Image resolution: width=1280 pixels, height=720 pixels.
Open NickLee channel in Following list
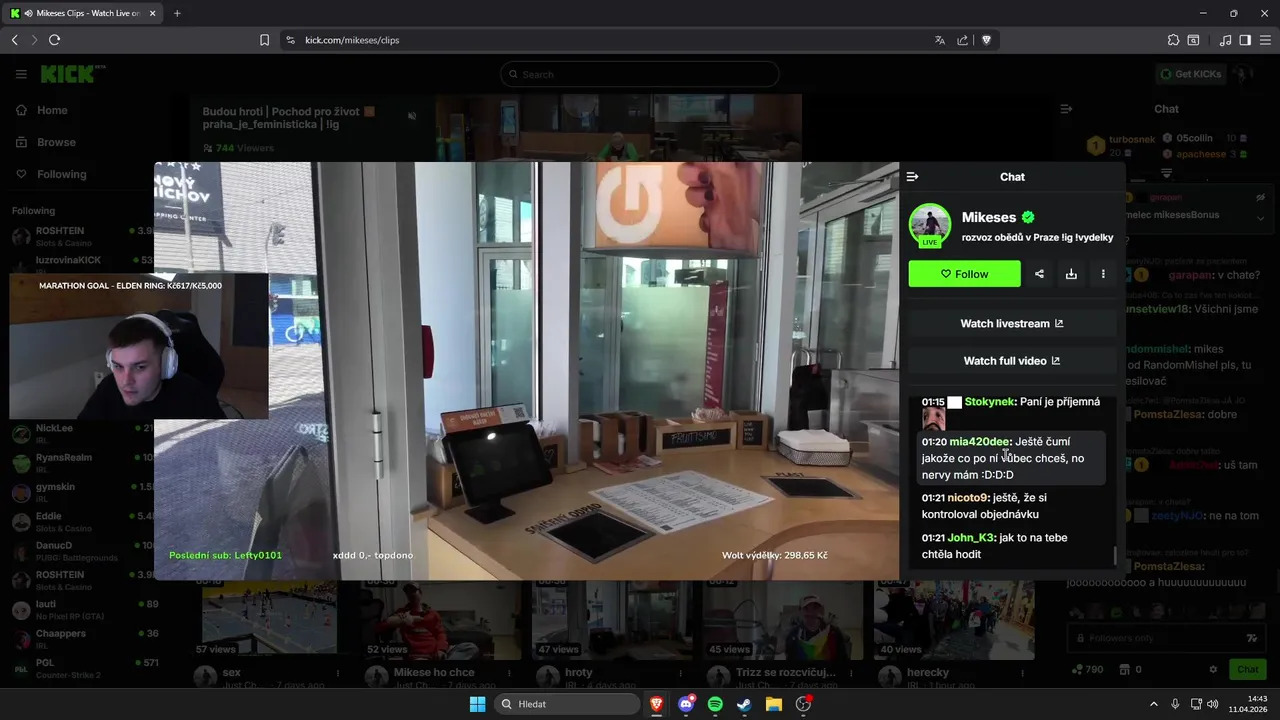[85, 434]
